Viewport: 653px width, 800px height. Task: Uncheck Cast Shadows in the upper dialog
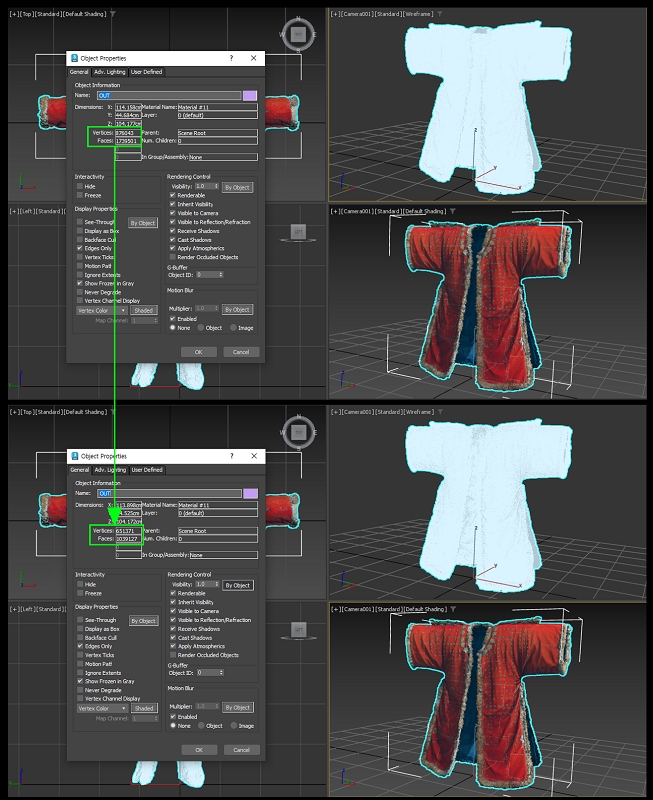(x=172, y=239)
